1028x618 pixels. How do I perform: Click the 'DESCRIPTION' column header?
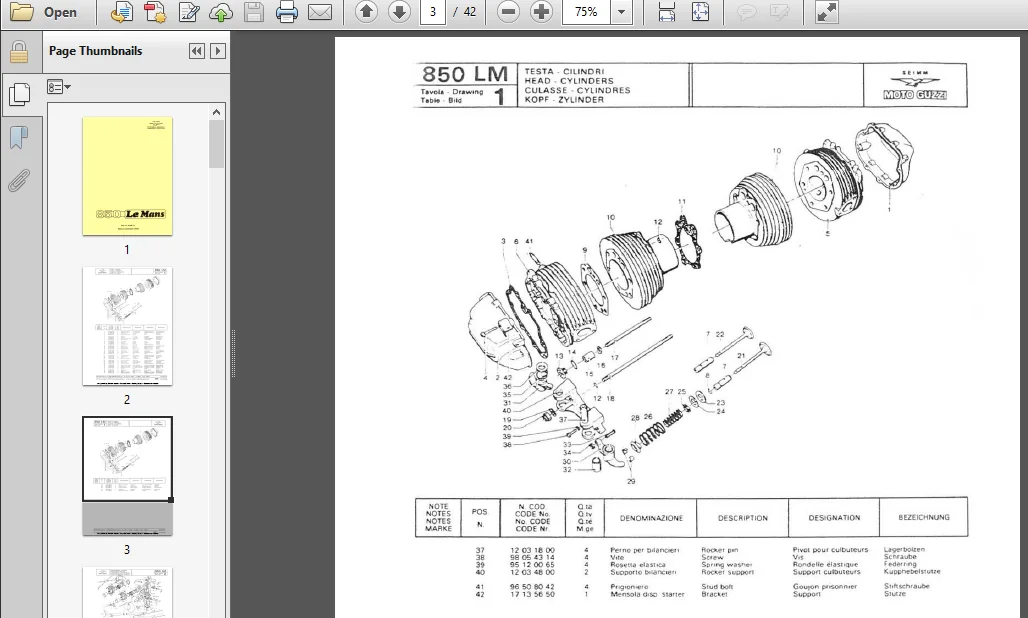(x=743, y=518)
